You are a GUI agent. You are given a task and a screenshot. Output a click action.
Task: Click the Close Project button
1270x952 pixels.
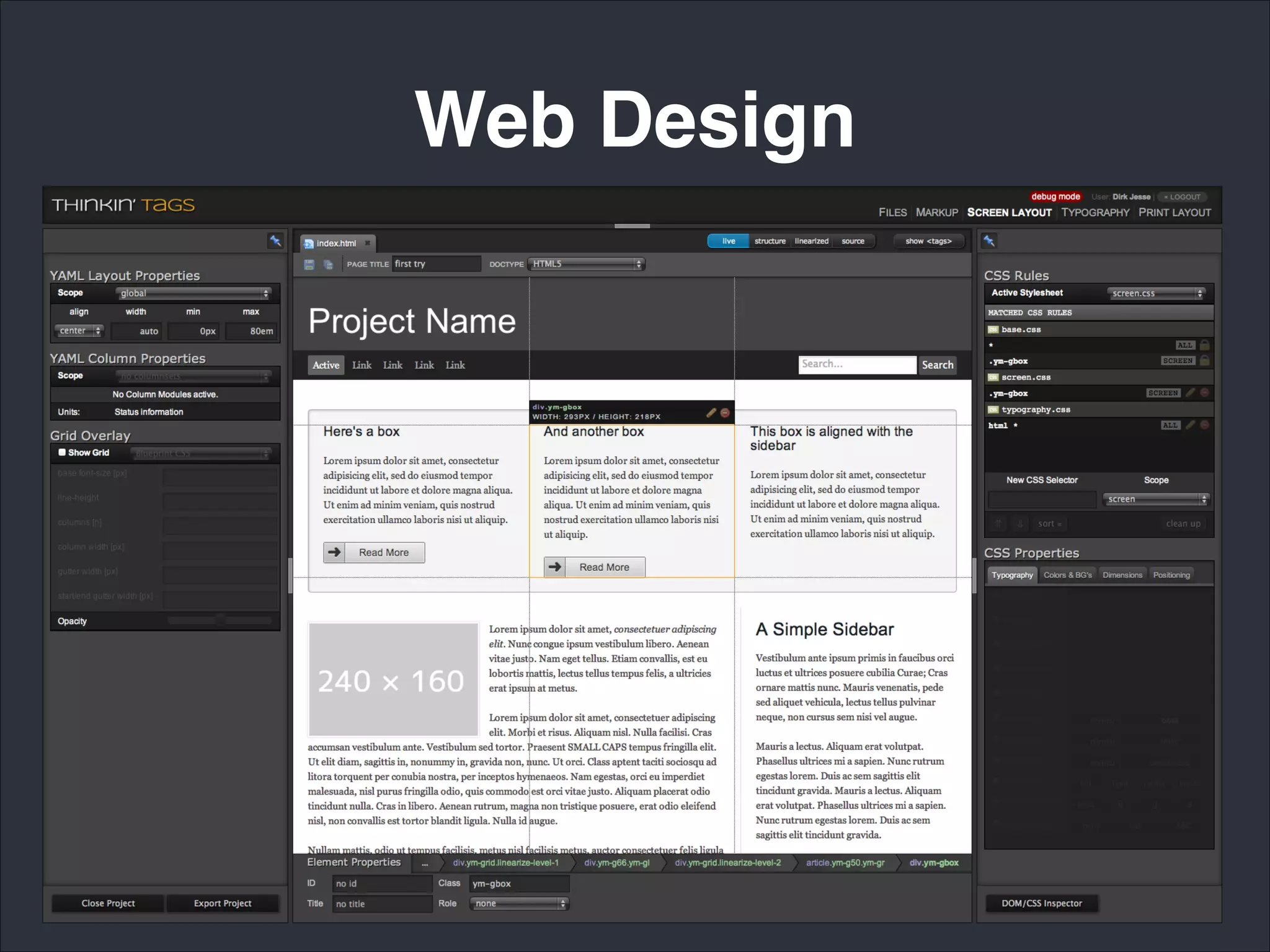tap(108, 904)
